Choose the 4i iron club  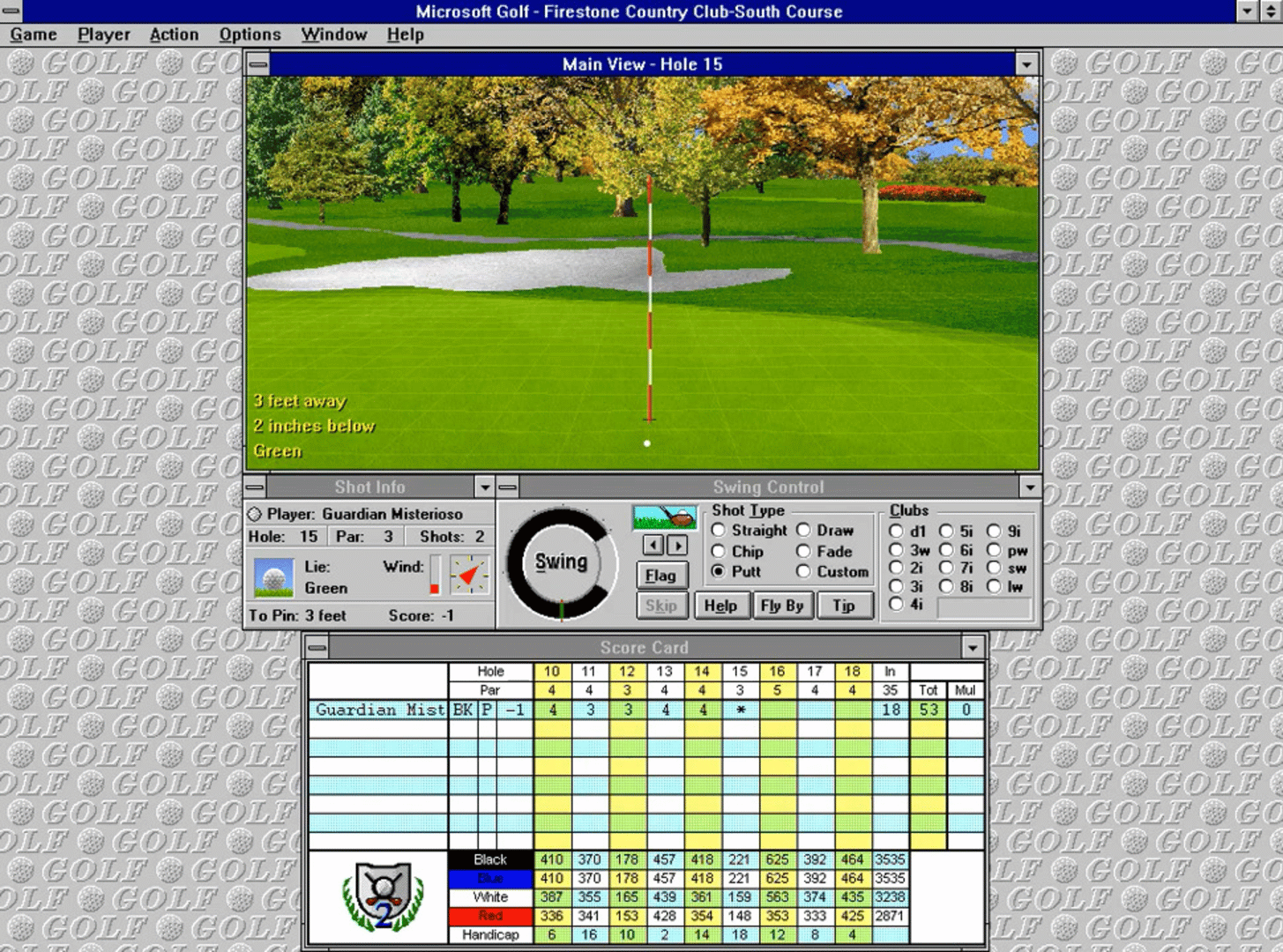click(906, 605)
